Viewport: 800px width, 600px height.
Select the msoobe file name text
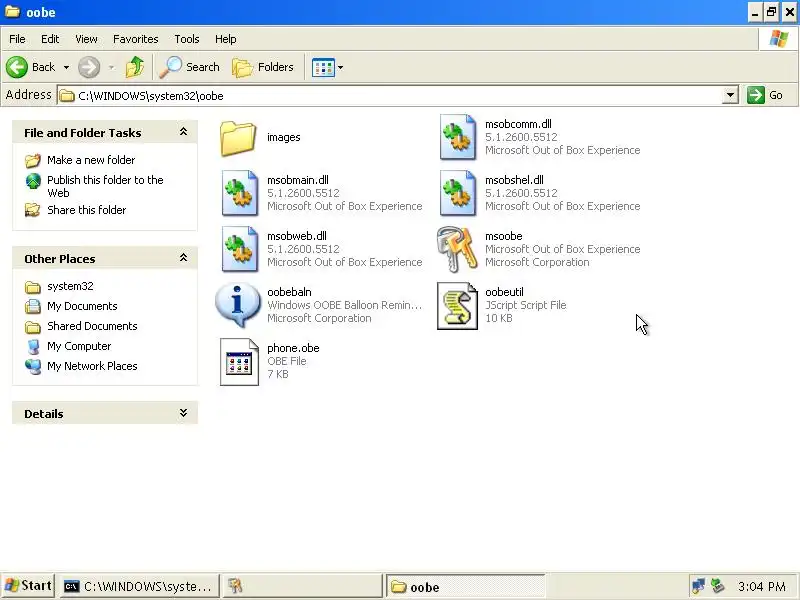504,236
